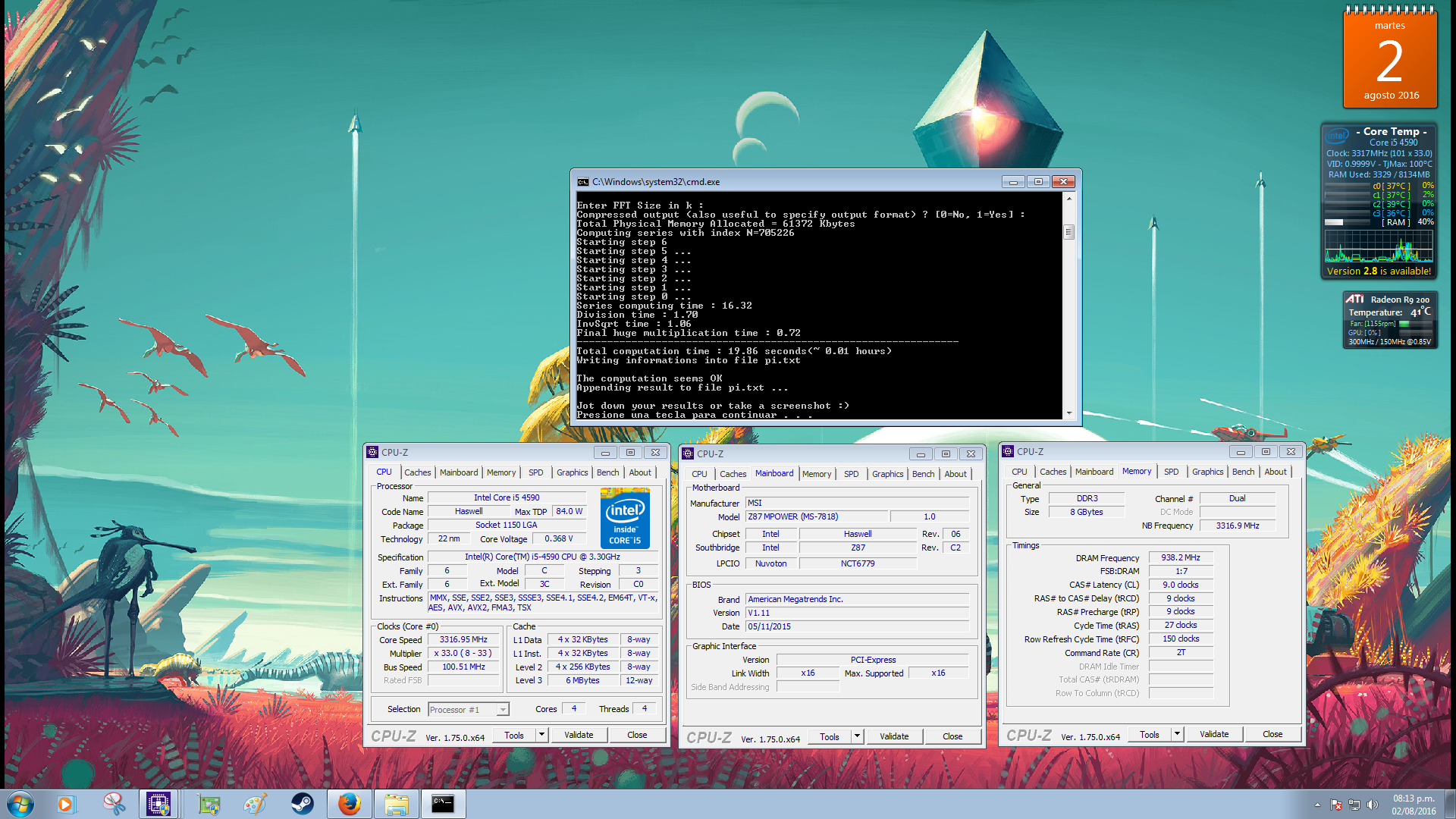Viewport: 1456px width, 819px height.
Task: Switch to CPU tab in middle CPU-Z window
Action: click(x=699, y=474)
